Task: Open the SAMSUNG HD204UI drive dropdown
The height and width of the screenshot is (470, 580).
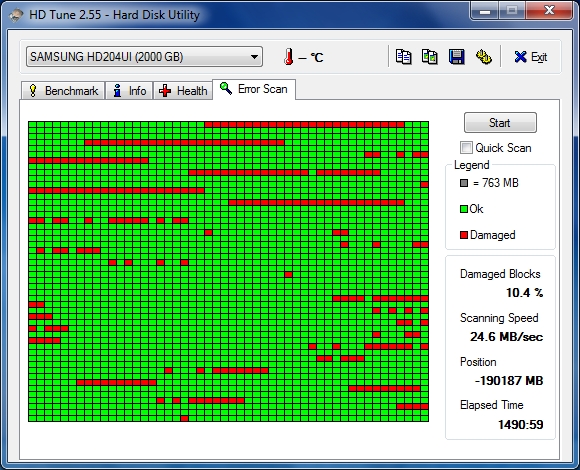Action: [x=144, y=57]
